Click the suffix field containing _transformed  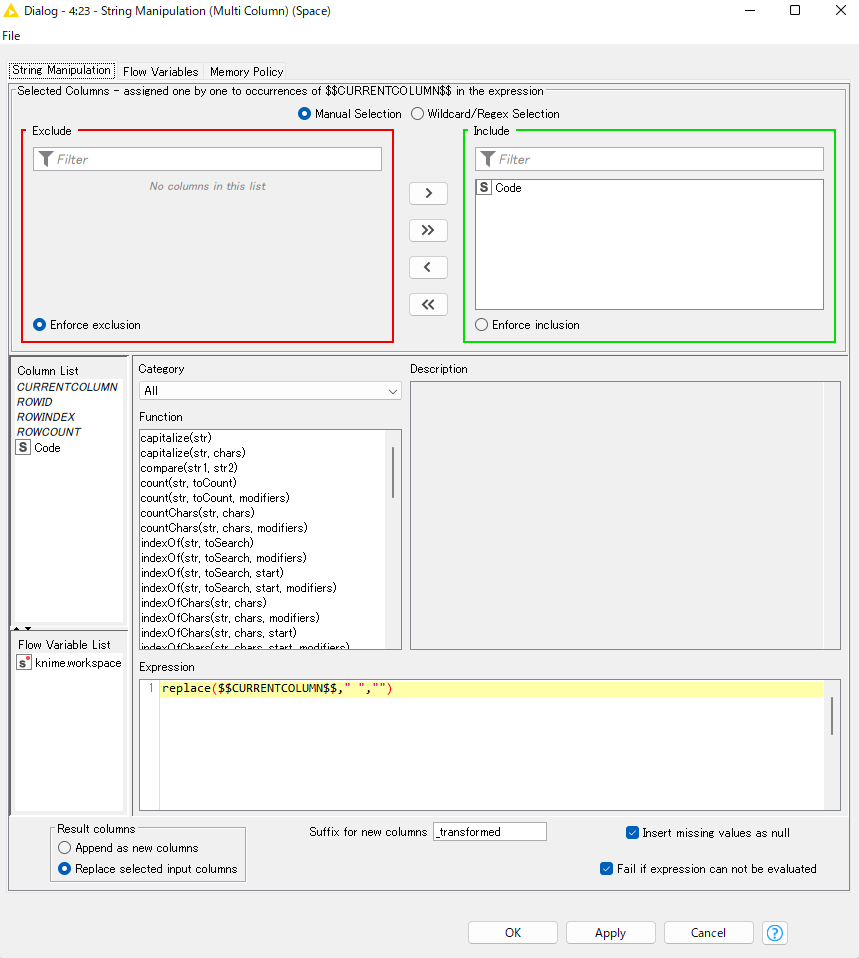coord(489,831)
